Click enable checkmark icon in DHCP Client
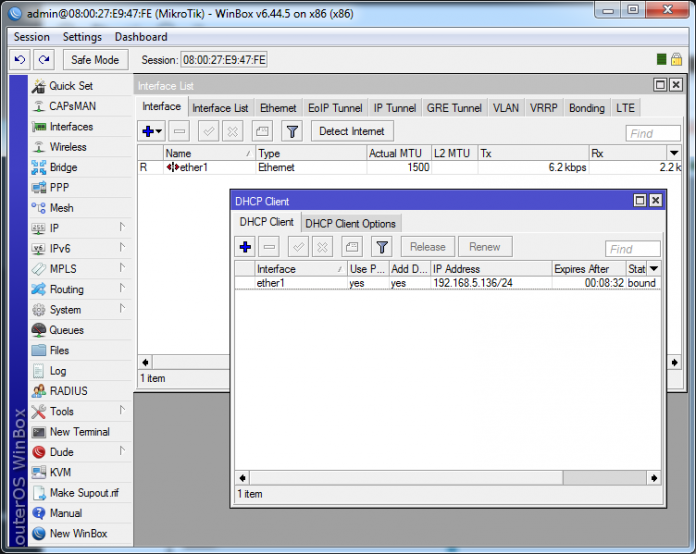The width and height of the screenshot is (696, 554). click(x=298, y=247)
